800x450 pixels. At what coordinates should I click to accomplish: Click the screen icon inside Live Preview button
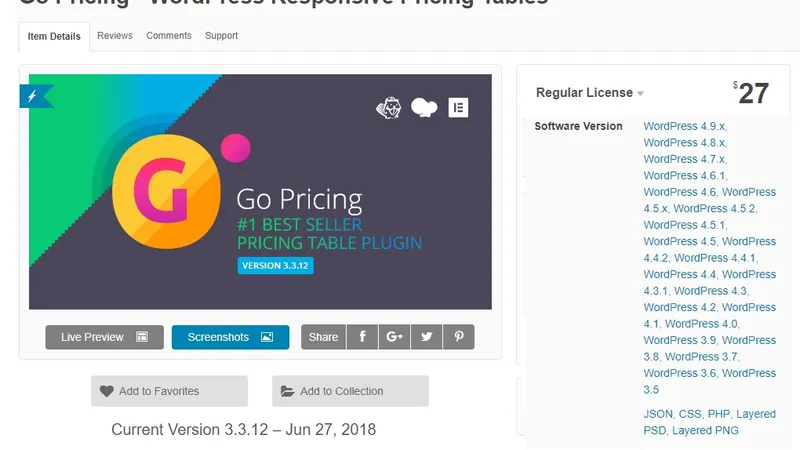click(142, 337)
